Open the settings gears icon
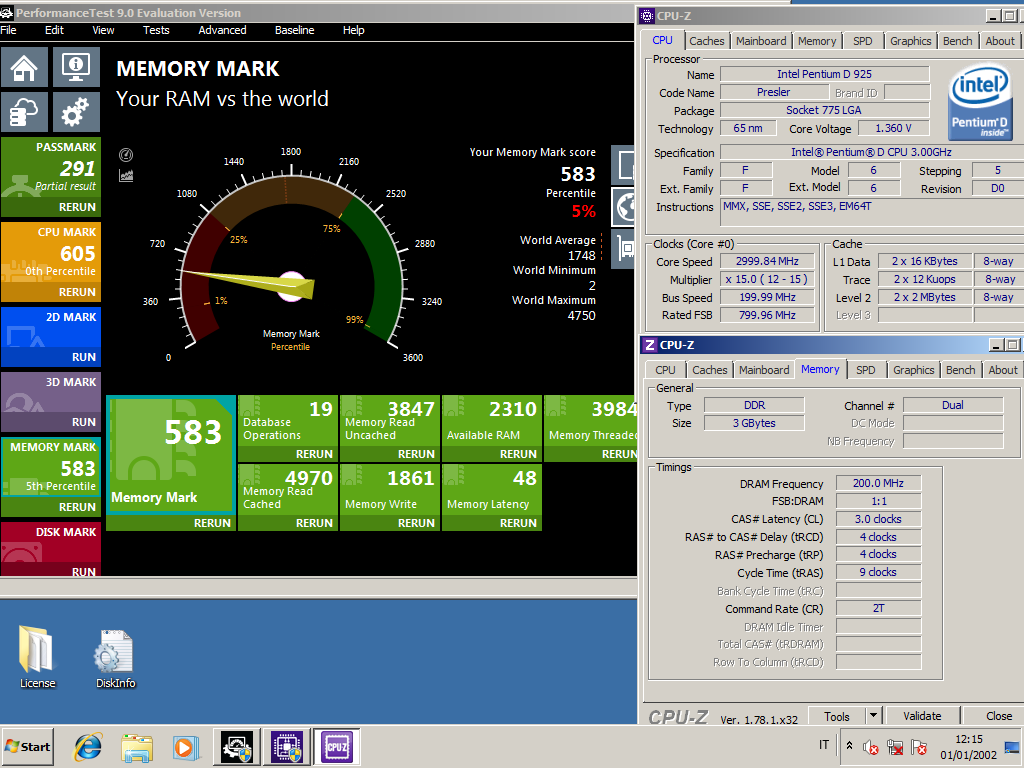1024x768 pixels. 74,112
